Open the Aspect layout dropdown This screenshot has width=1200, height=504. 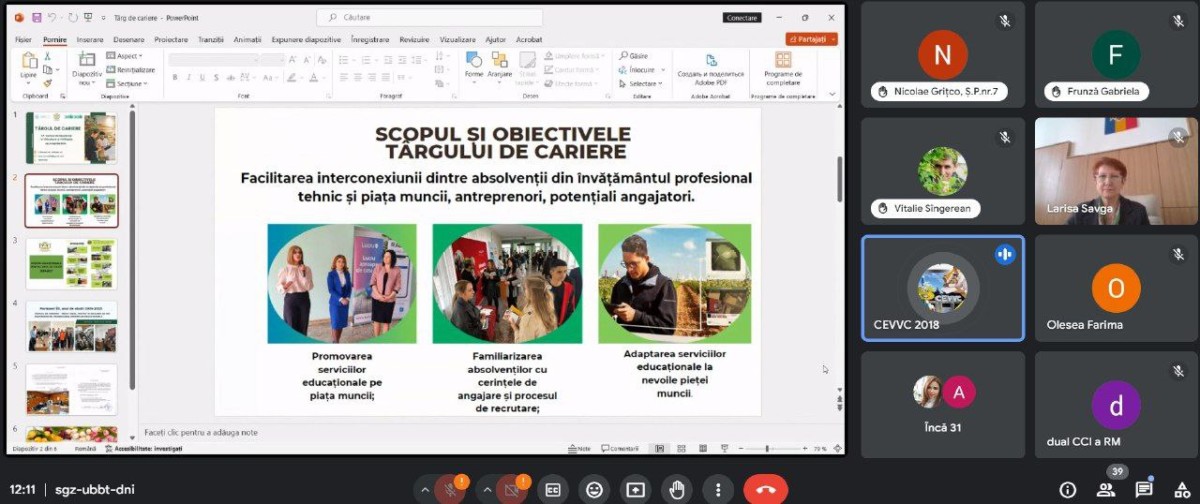click(125, 56)
